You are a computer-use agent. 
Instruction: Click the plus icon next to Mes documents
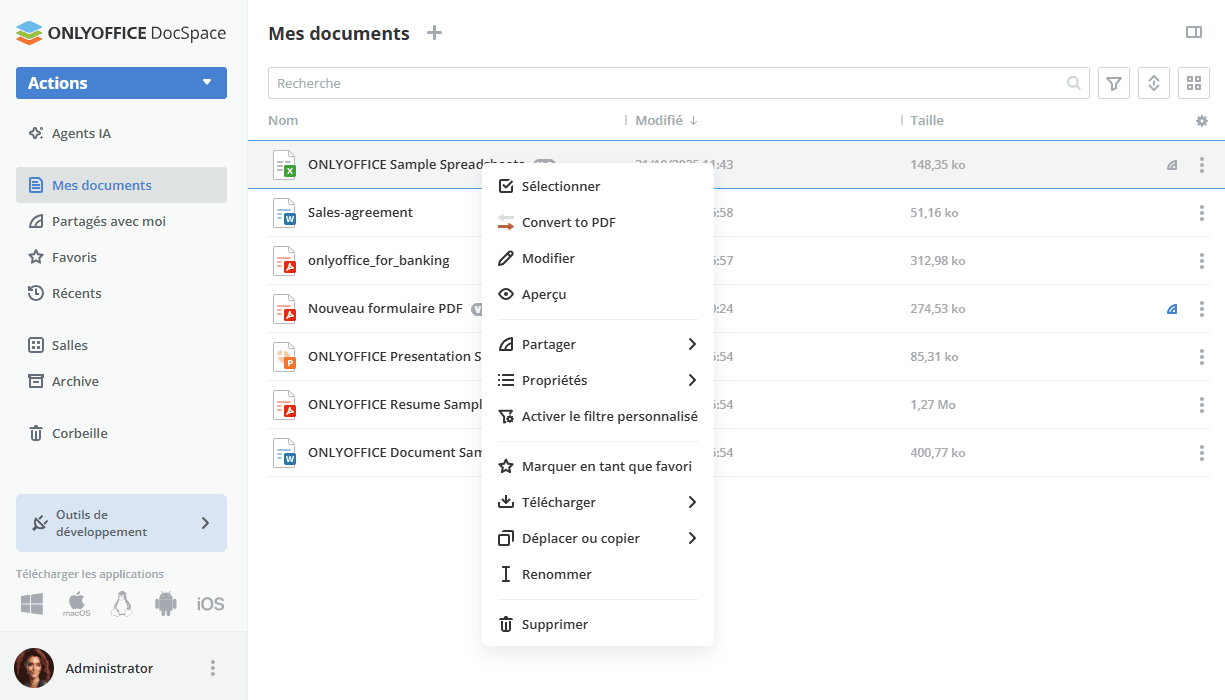click(x=434, y=33)
